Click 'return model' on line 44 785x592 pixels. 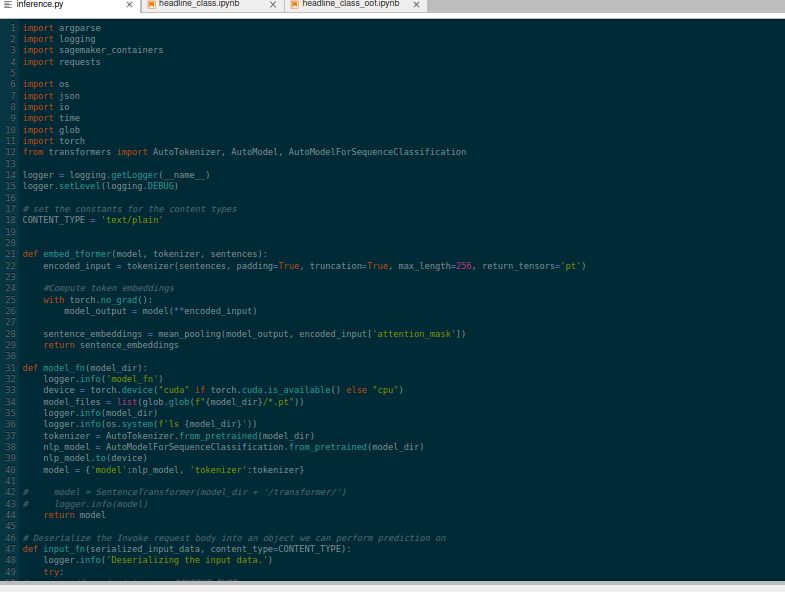point(75,515)
